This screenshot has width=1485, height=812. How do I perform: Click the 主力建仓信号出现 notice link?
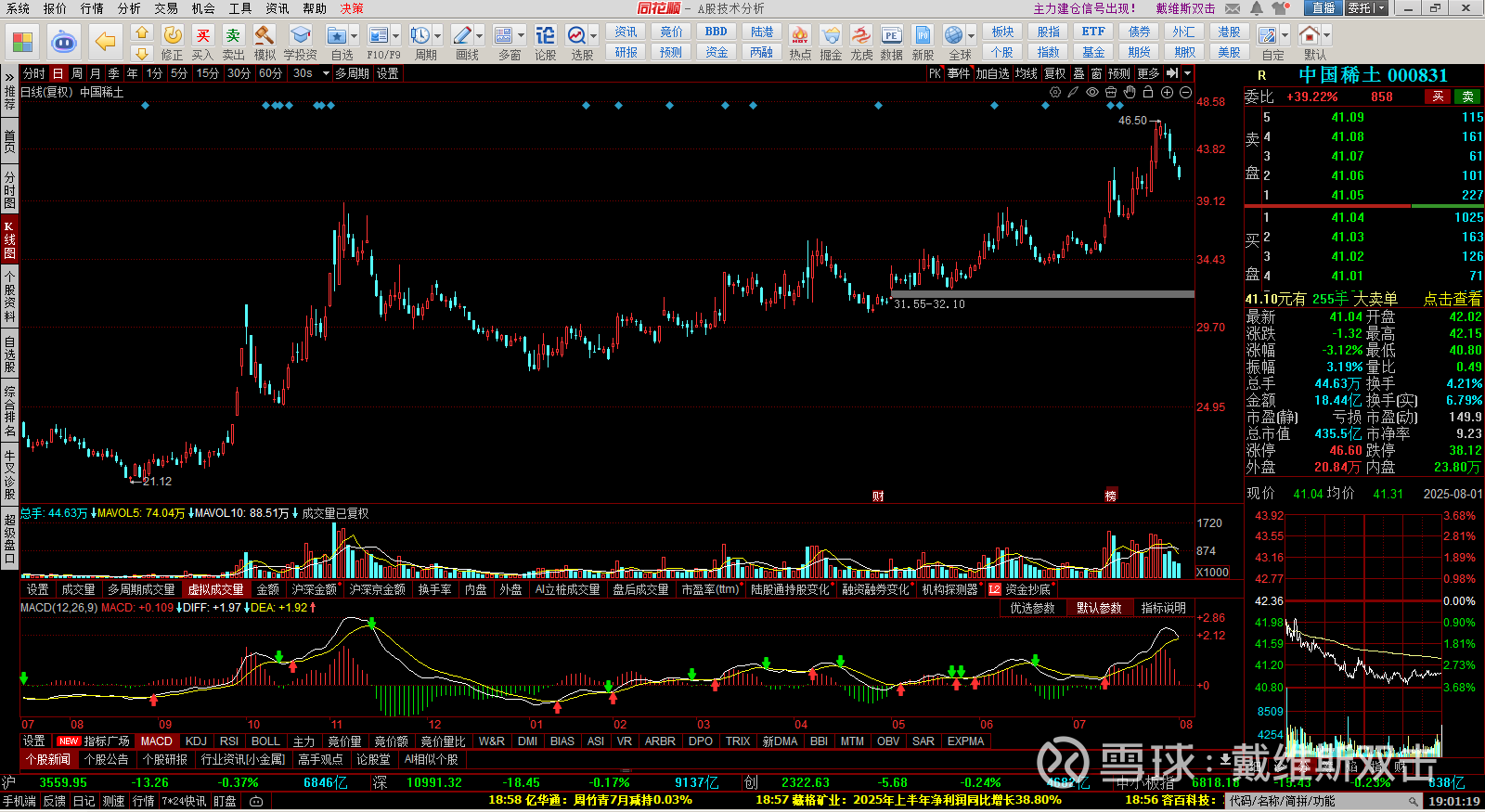(x=1084, y=8)
